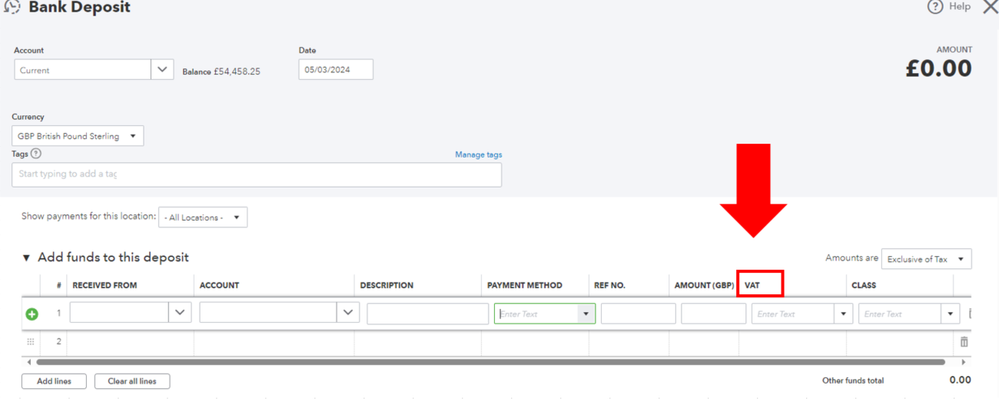The image size is (999, 399).
Task: Open Received From dropdown in row 1
Action: point(180,312)
